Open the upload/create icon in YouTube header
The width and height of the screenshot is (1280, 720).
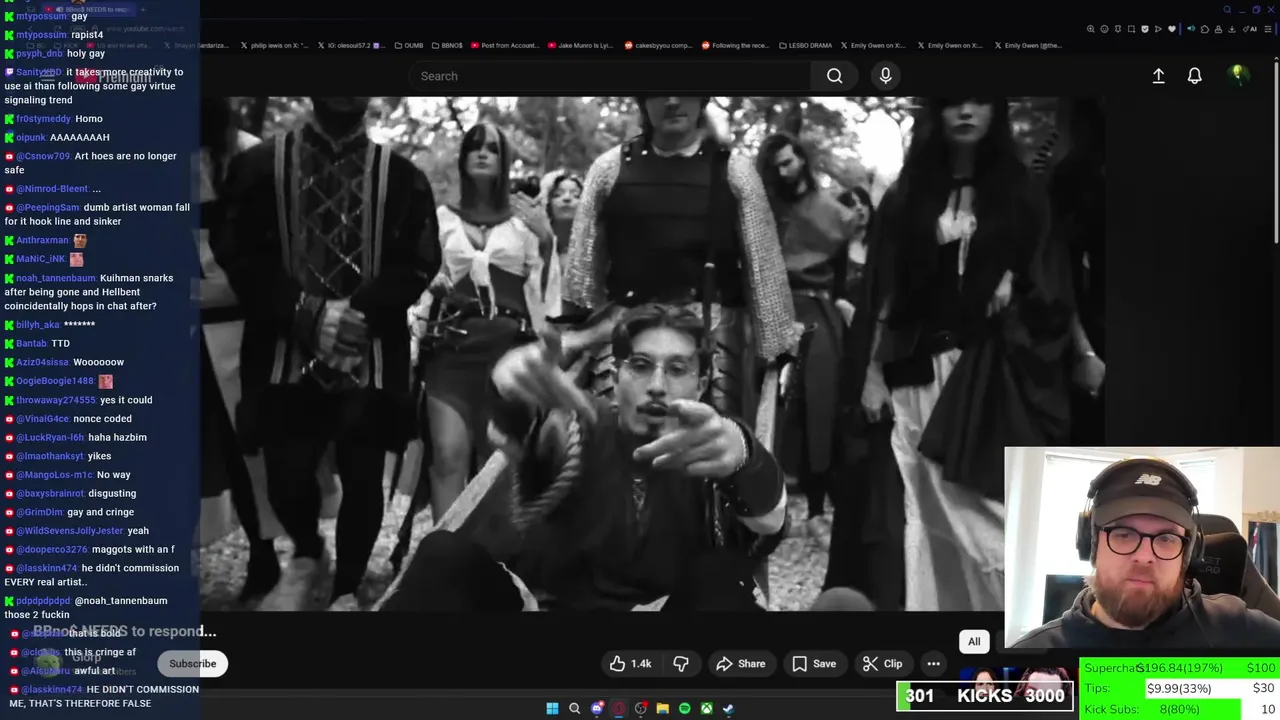coord(1158,76)
